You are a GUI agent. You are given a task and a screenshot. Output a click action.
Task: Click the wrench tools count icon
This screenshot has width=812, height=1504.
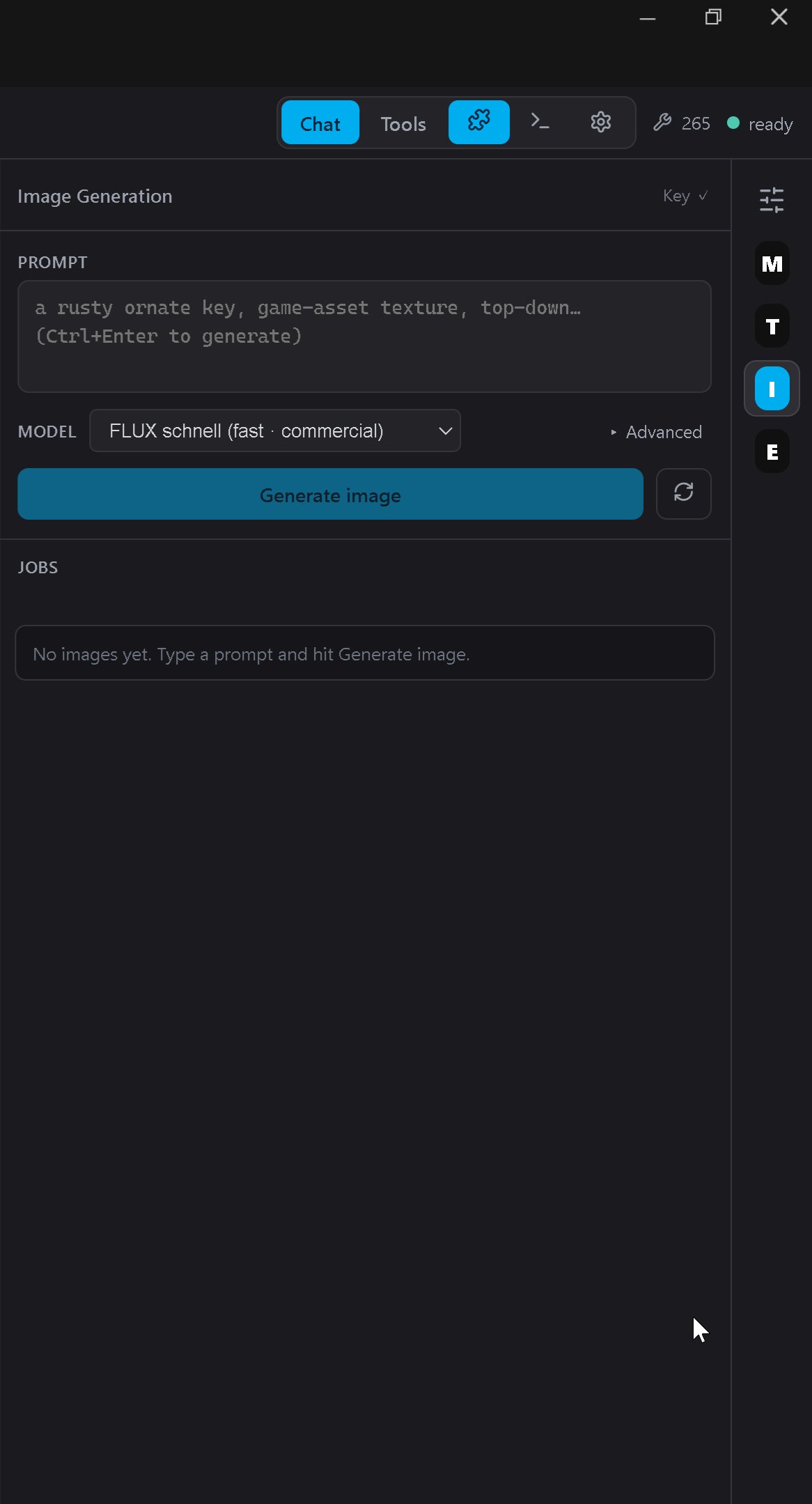click(662, 123)
